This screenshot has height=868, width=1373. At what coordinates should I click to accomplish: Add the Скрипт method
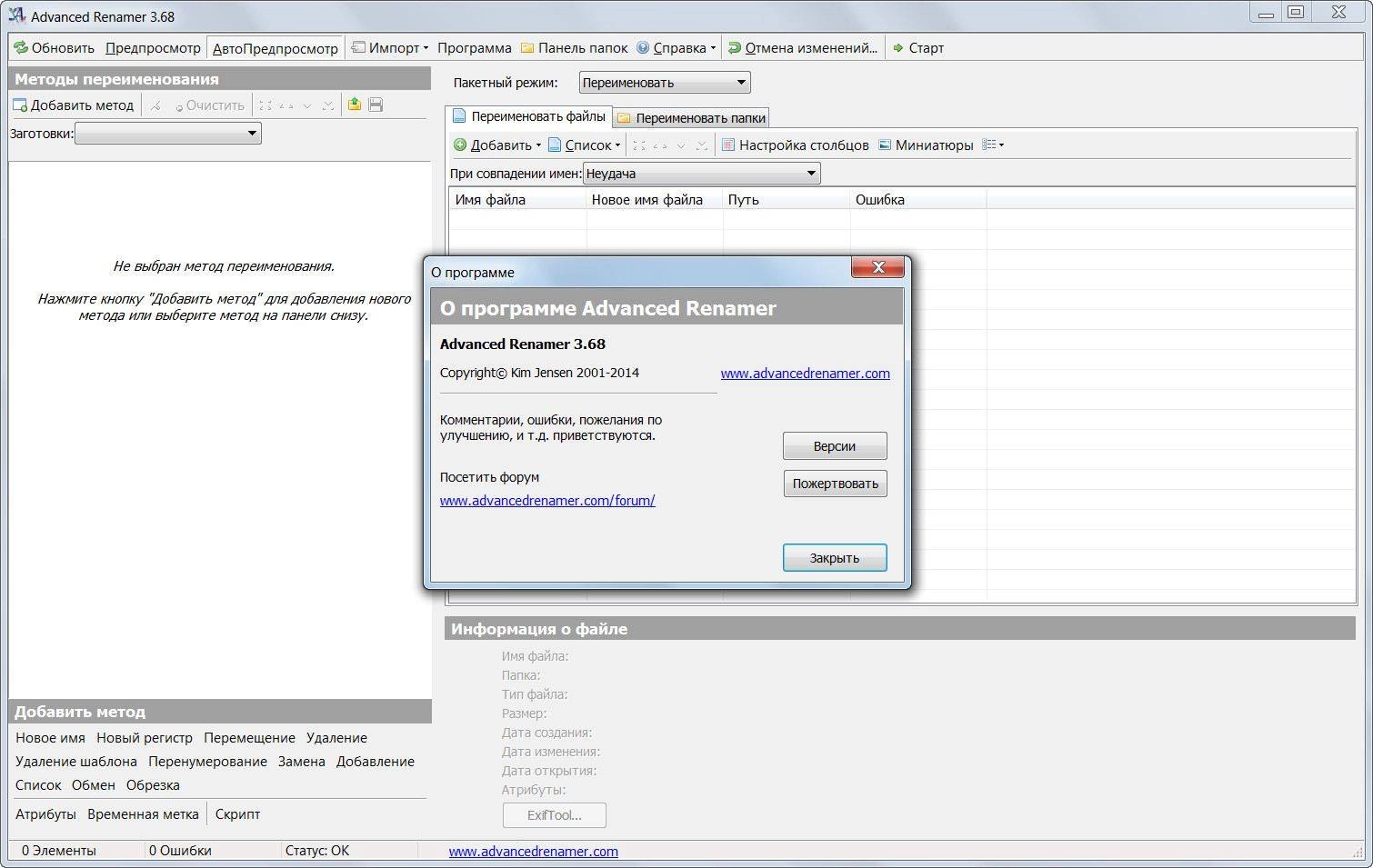(x=237, y=814)
